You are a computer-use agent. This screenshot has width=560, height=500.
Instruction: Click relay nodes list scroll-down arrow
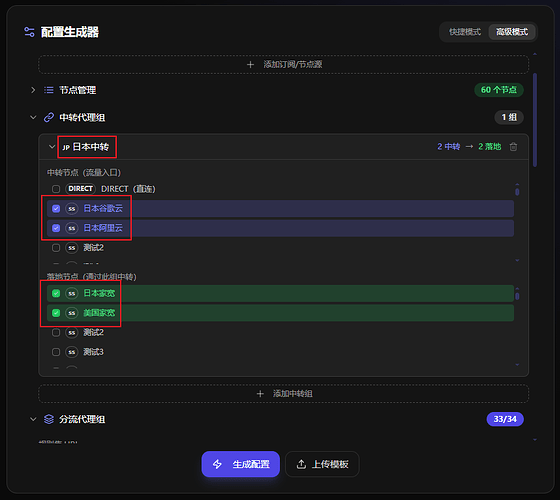pyautogui.click(x=517, y=260)
